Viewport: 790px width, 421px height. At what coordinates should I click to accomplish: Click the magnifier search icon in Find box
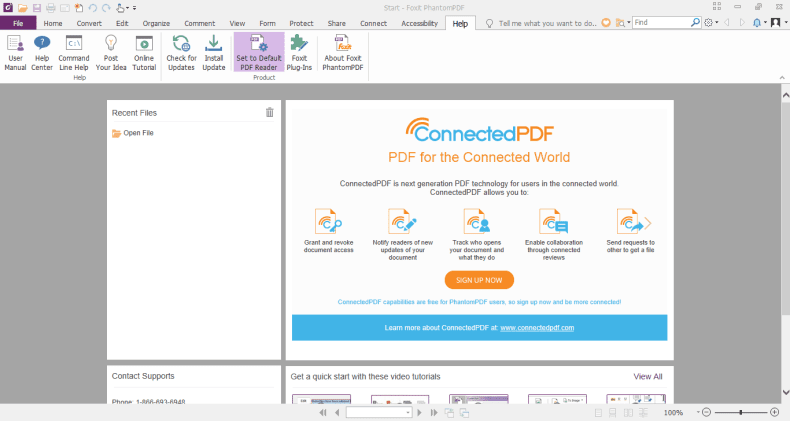click(695, 22)
